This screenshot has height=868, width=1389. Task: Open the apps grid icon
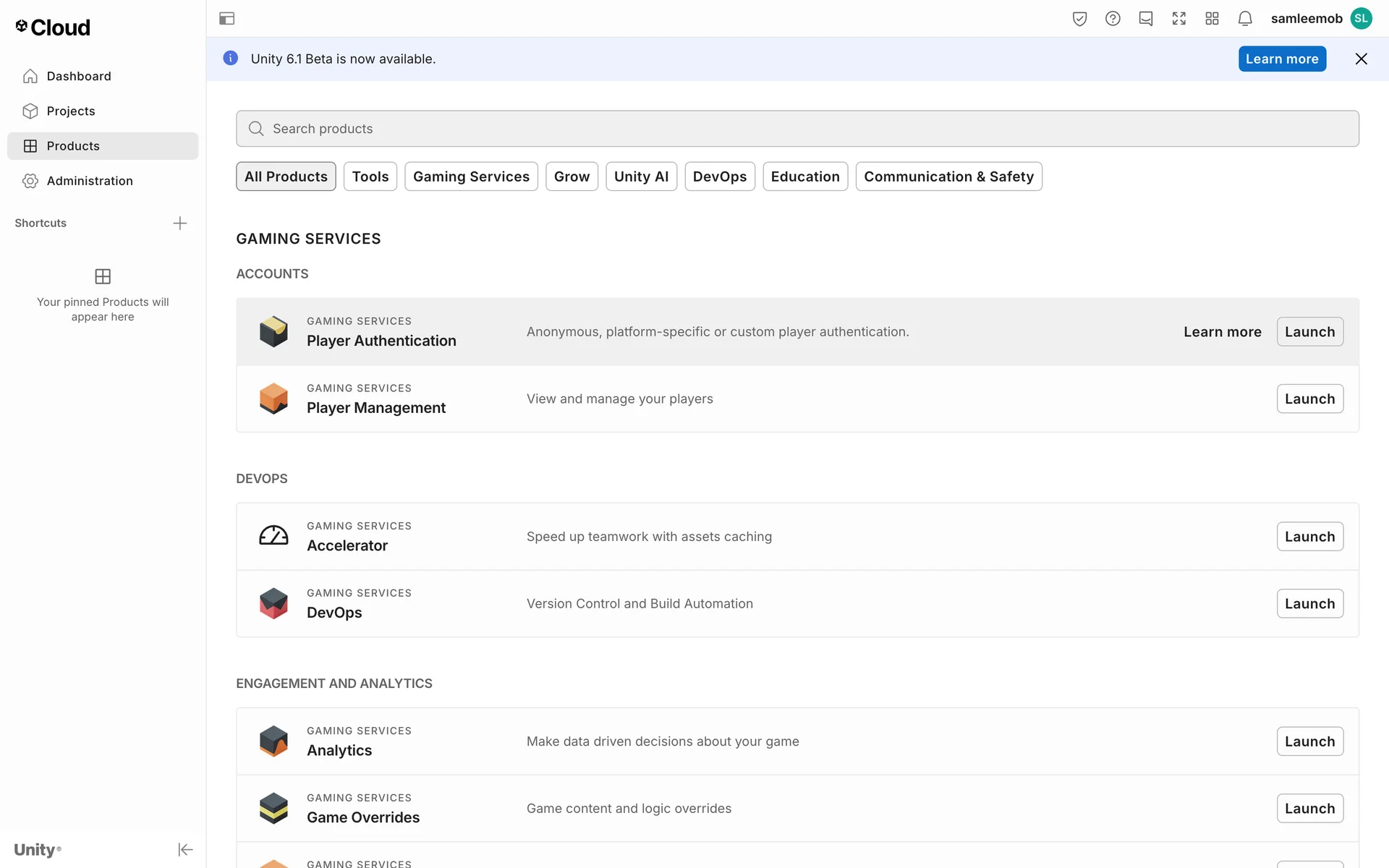click(1212, 19)
